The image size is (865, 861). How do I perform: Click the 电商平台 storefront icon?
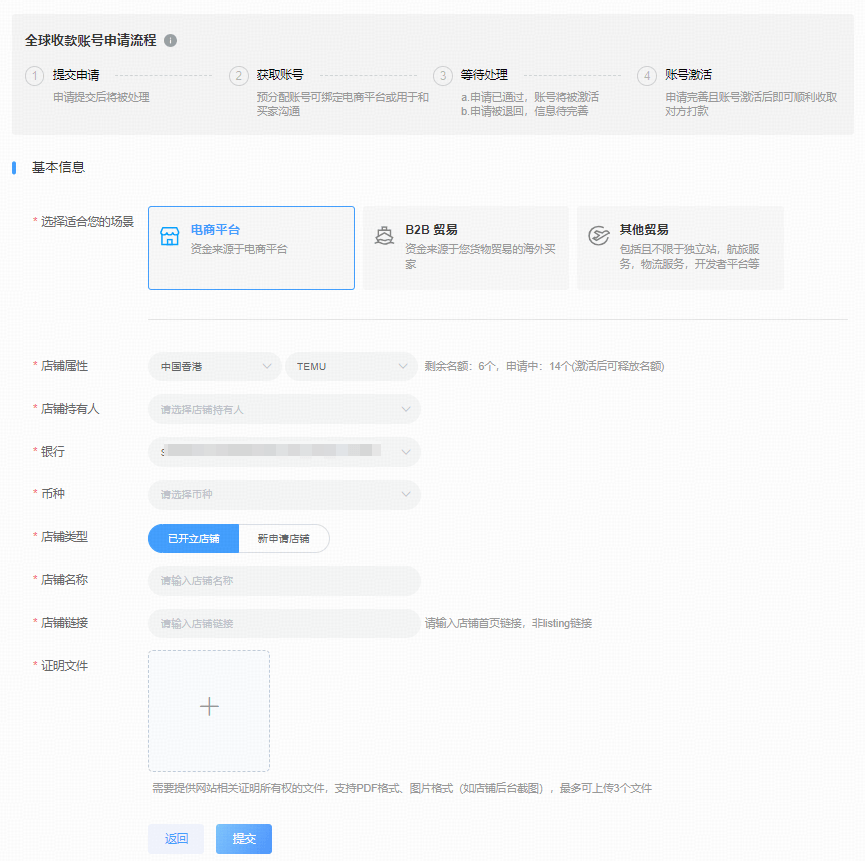coord(169,236)
